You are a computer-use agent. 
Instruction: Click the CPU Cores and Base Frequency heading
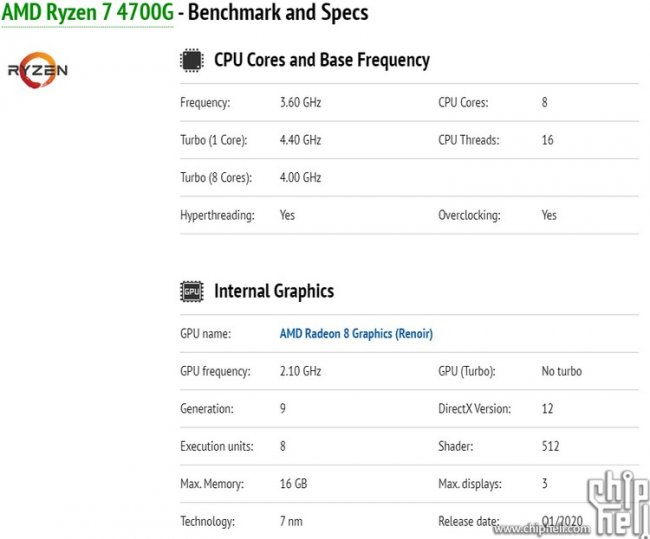[321, 60]
